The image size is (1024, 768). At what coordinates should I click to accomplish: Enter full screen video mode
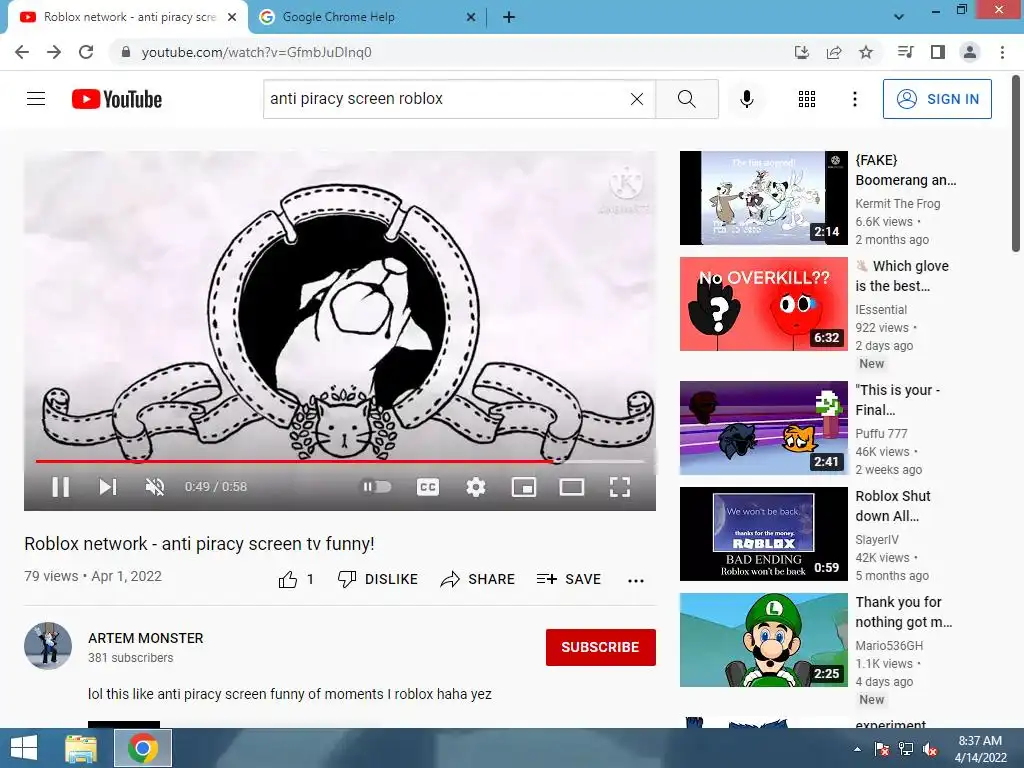[x=620, y=487]
